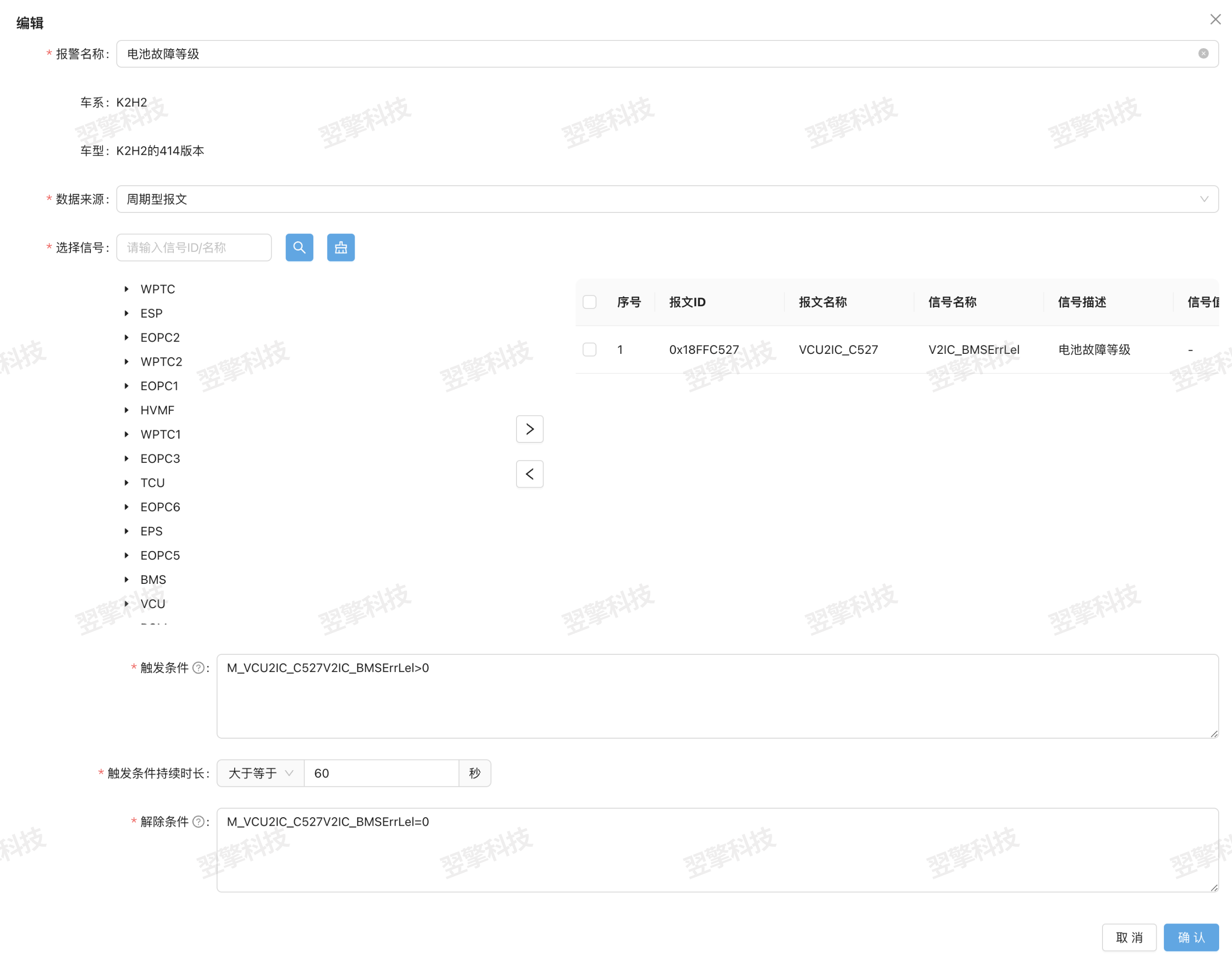1232x962 pixels.
Task: Open the 大于等于 comparison dropdown
Action: pyautogui.click(x=260, y=773)
